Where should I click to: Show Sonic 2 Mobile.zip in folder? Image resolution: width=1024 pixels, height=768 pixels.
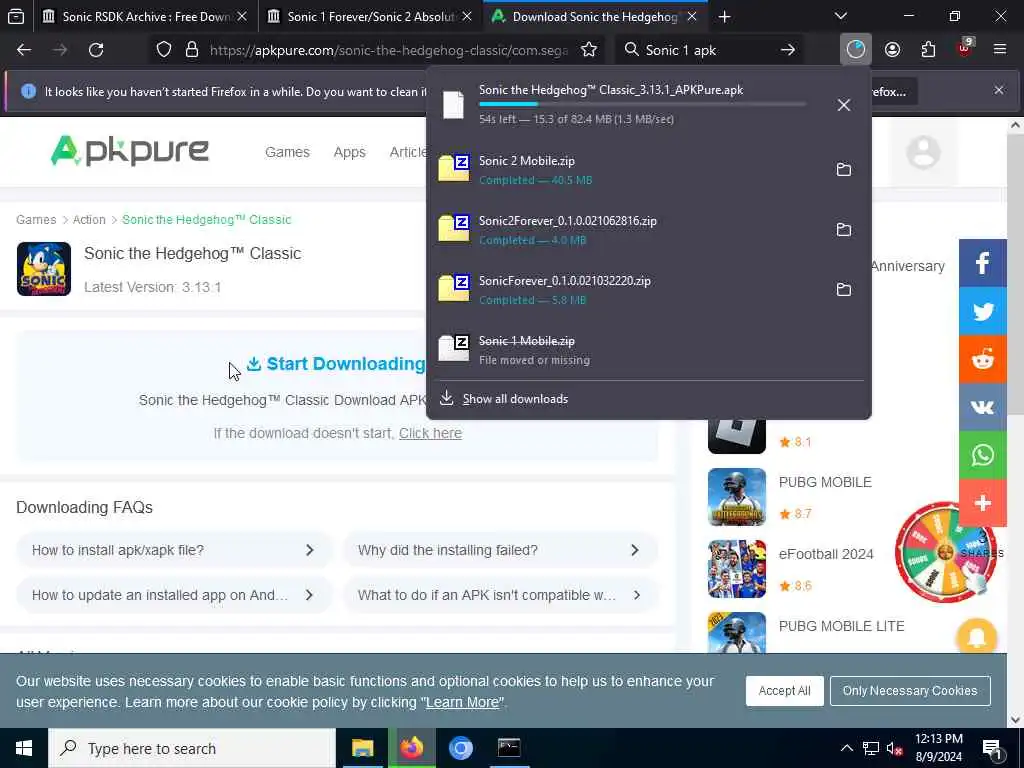click(x=844, y=169)
